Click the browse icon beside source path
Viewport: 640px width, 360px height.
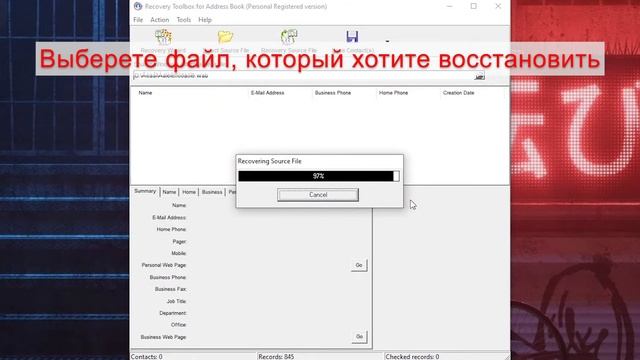tap(479, 76)
